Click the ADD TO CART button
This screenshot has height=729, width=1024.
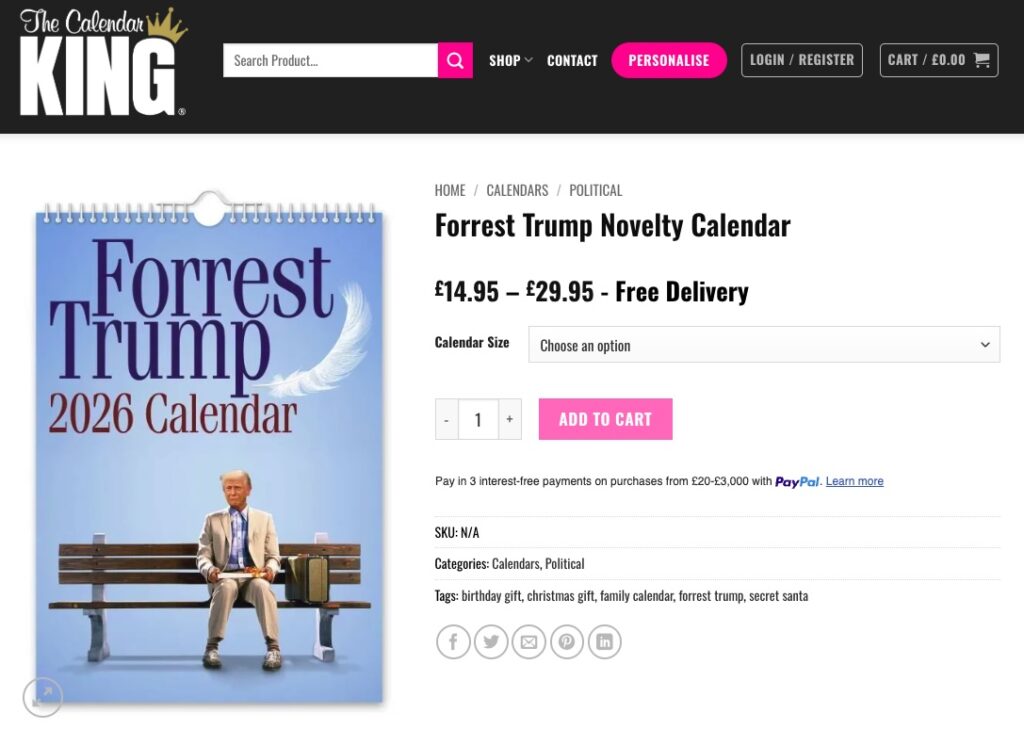[605, 419]
